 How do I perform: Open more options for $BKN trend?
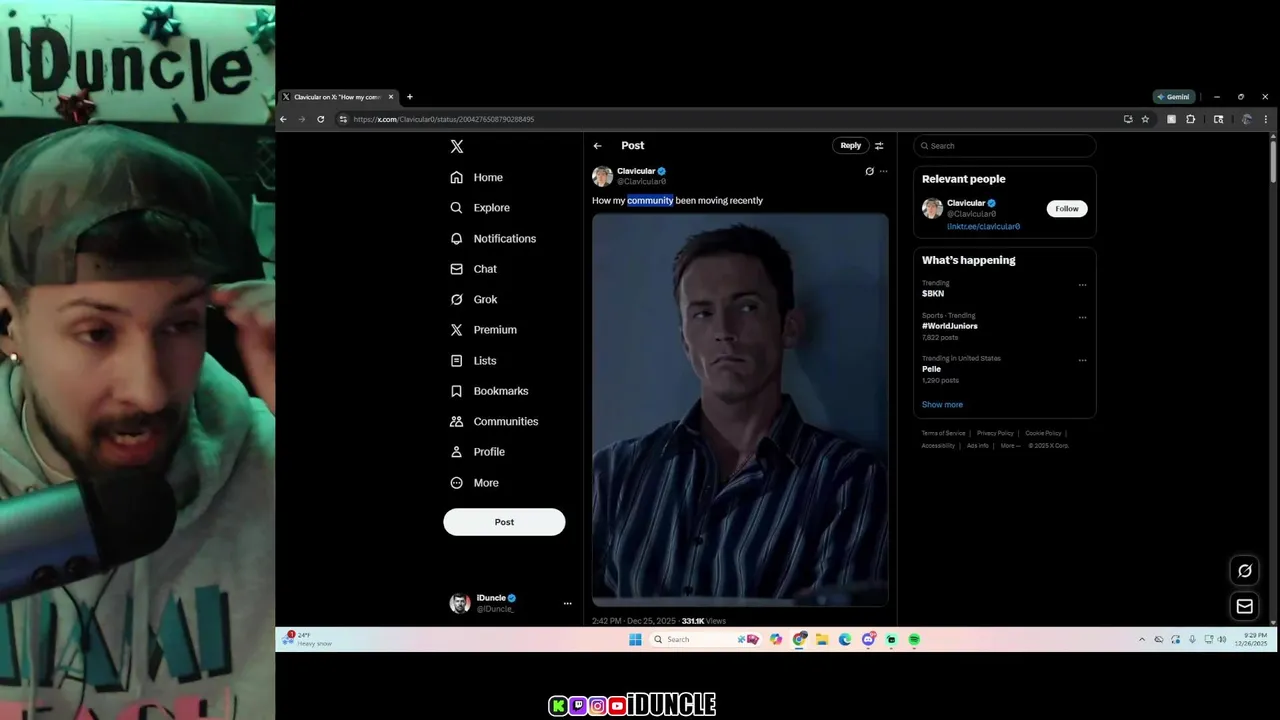1082,285
